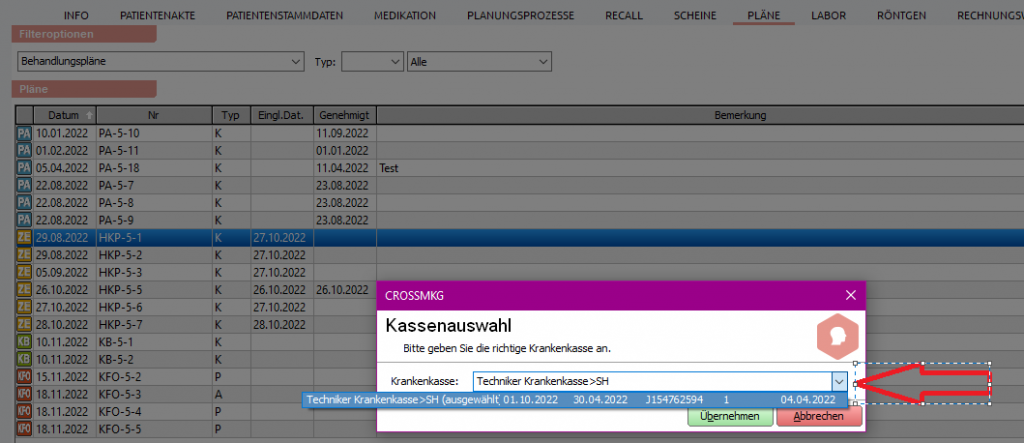Expand the Typ dropdown
The width and height of the screenshot is (1024, 443).
coord(394,62)
